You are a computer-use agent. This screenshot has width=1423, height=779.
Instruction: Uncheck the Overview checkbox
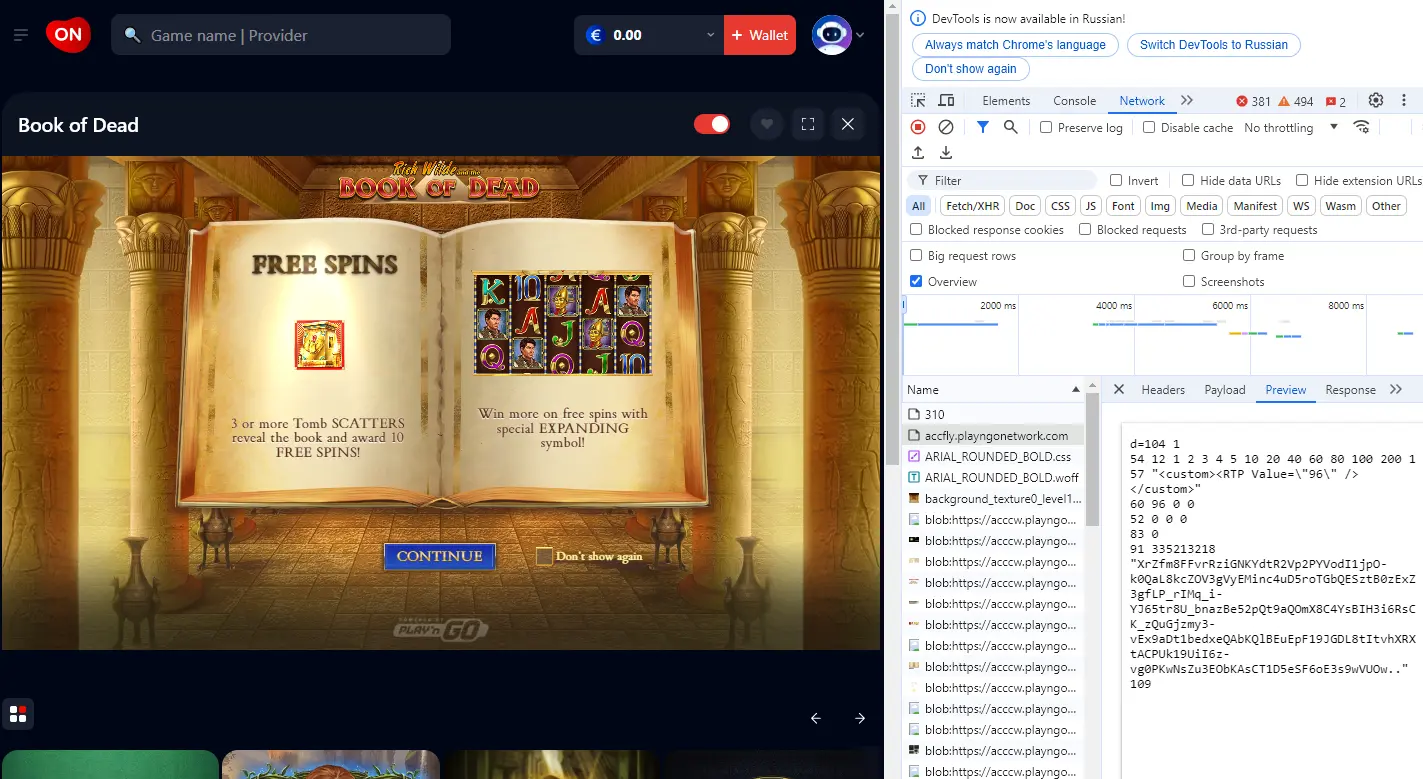[x=916, y=281]
